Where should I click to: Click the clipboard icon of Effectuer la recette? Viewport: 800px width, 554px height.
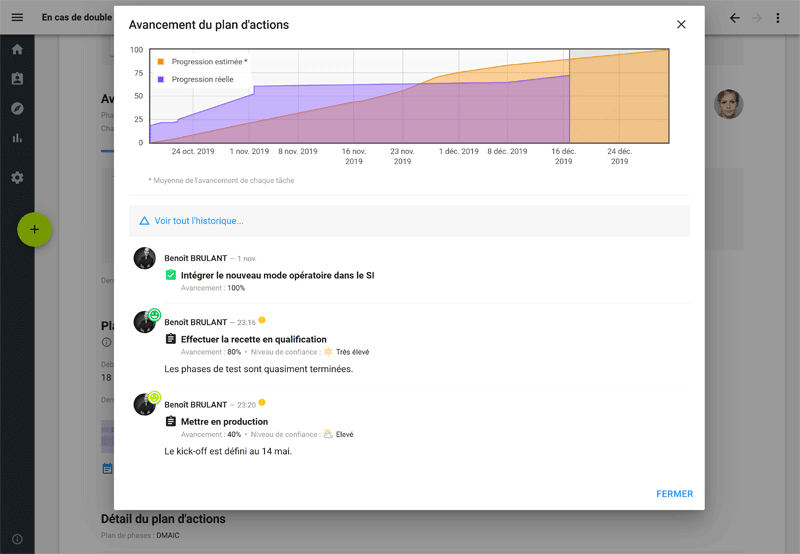click(x=171, y=339)
